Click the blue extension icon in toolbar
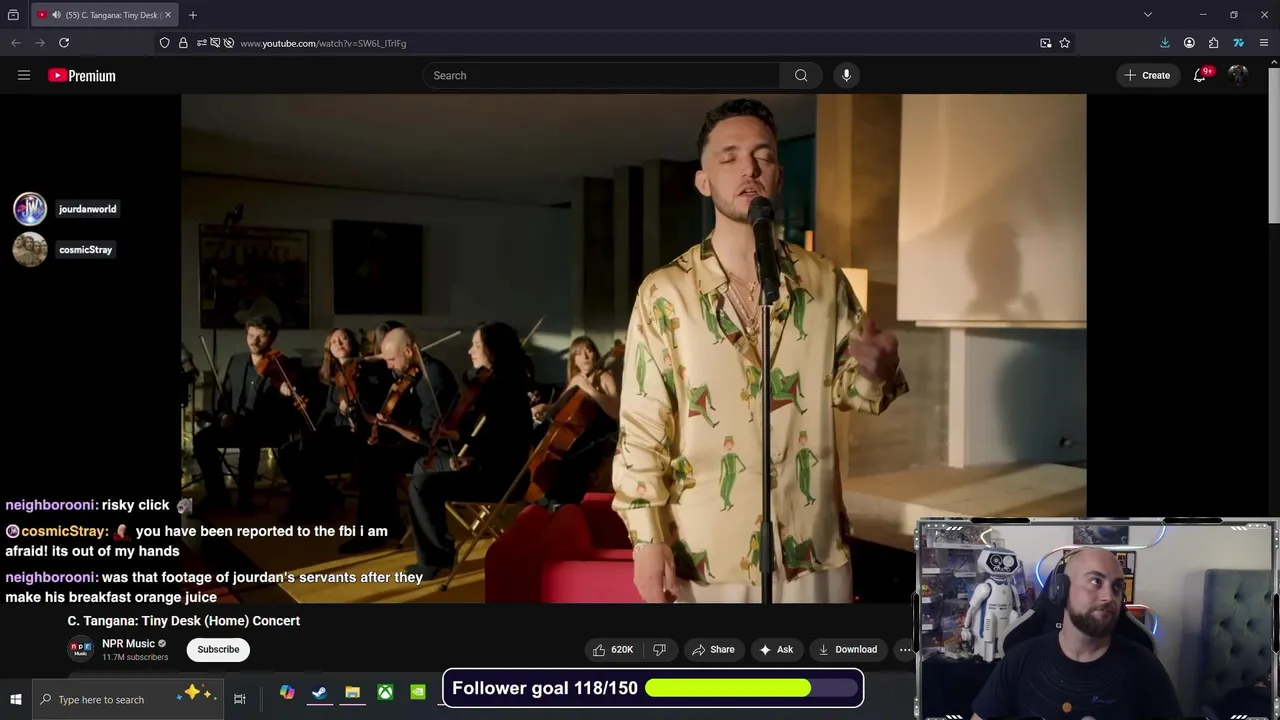This screenshot has height=720, width=1280. (x=1238, y=43)
